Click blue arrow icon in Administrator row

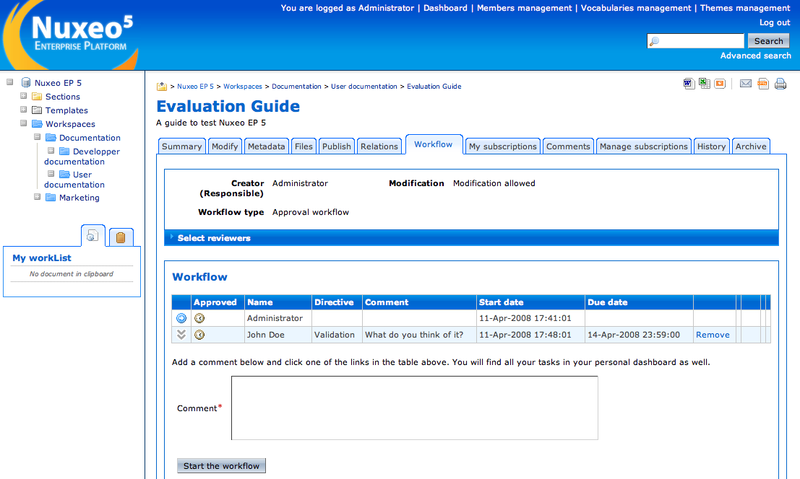pos(181,318)
